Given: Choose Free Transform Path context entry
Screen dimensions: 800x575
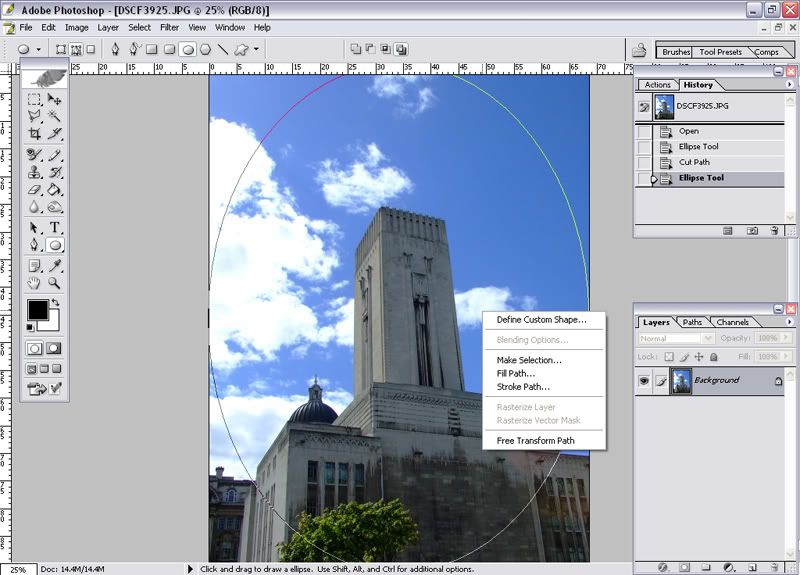Looking at the screenshot, I should pos(535,441).
